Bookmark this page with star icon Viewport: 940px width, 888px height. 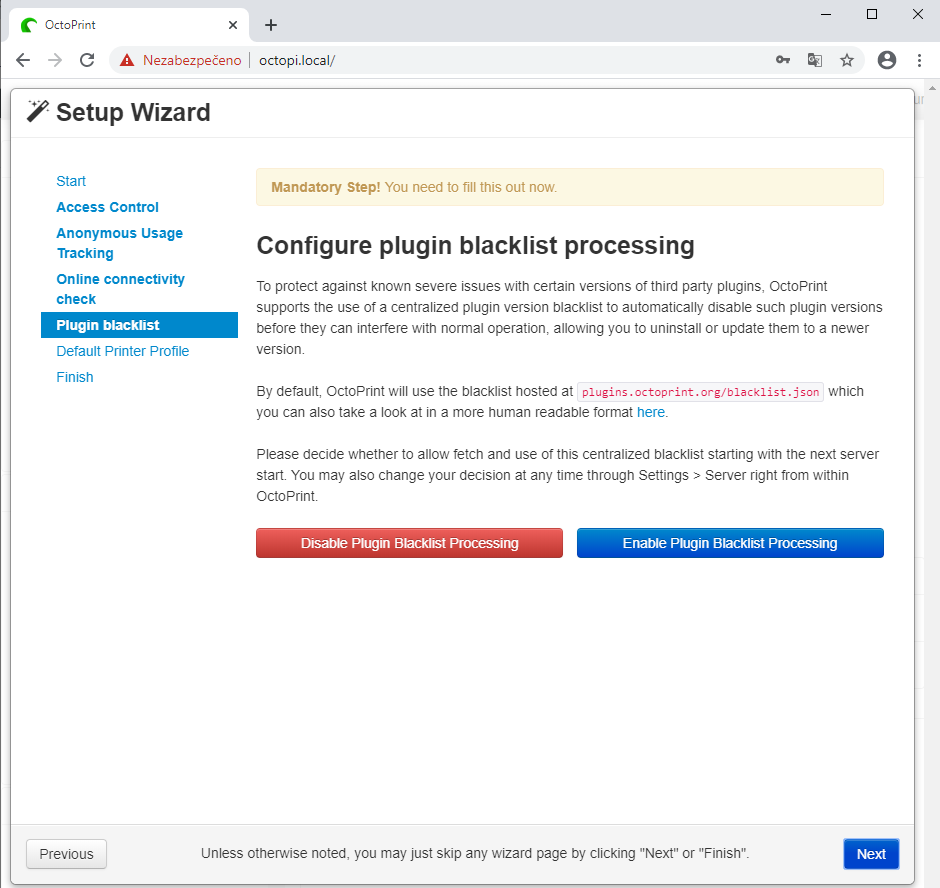(x=846, y=60)
